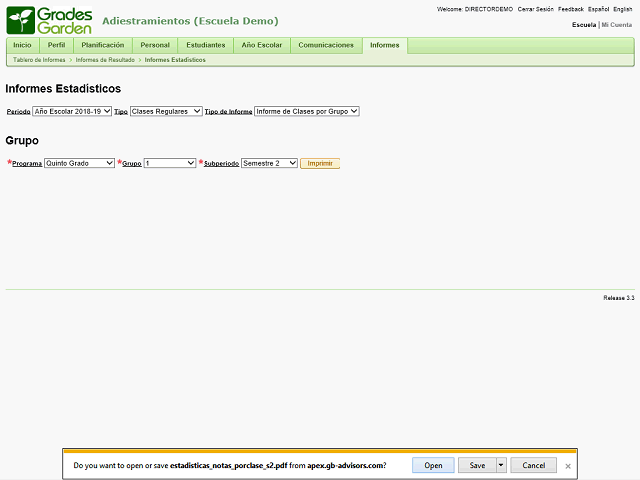Open the Tipo dropdown Clases Regulares
Viewport: 640px width, 480px height.
(166, 112)
